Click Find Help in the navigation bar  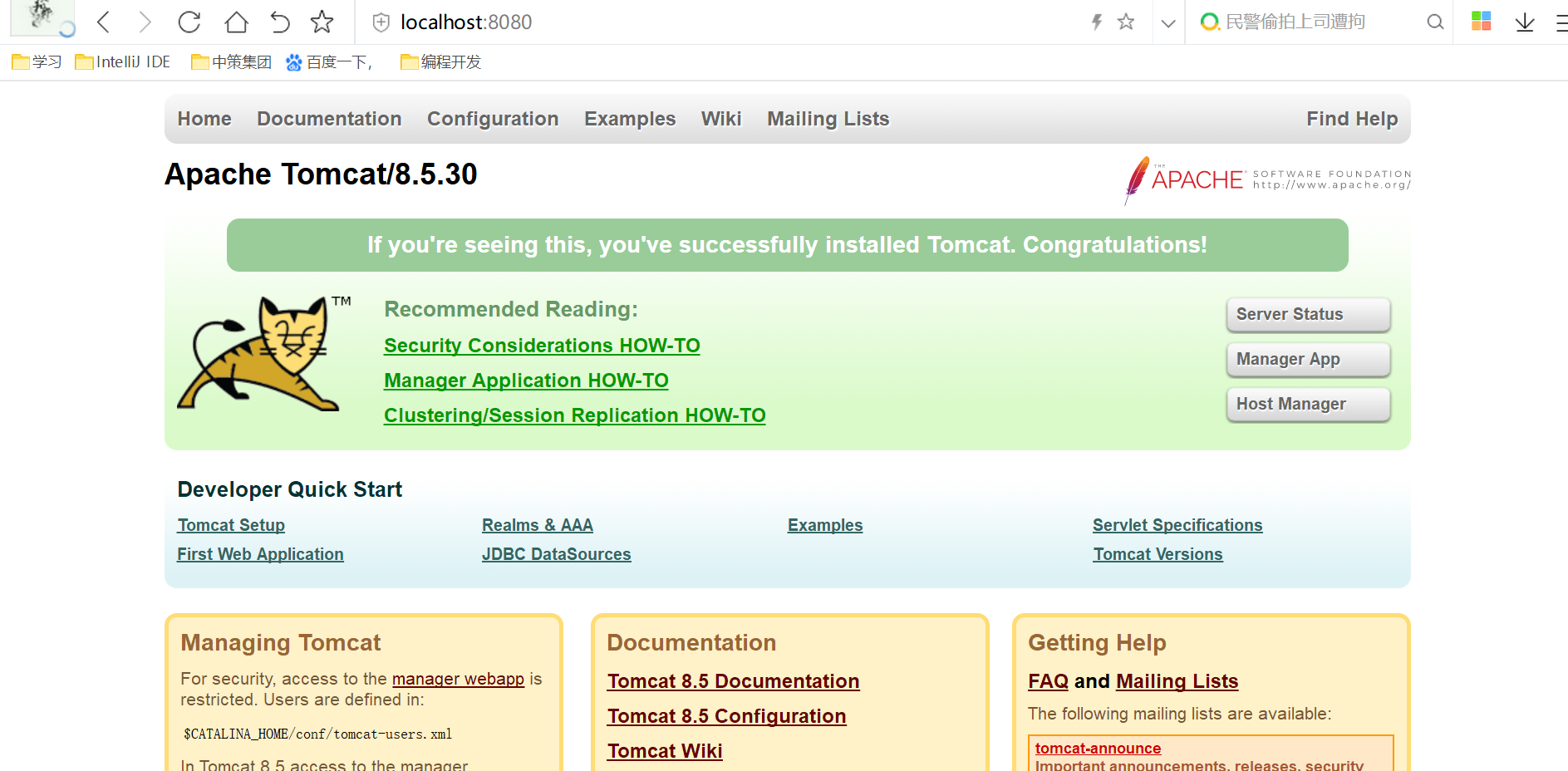pyautogui.click(x=1352, y=119)
